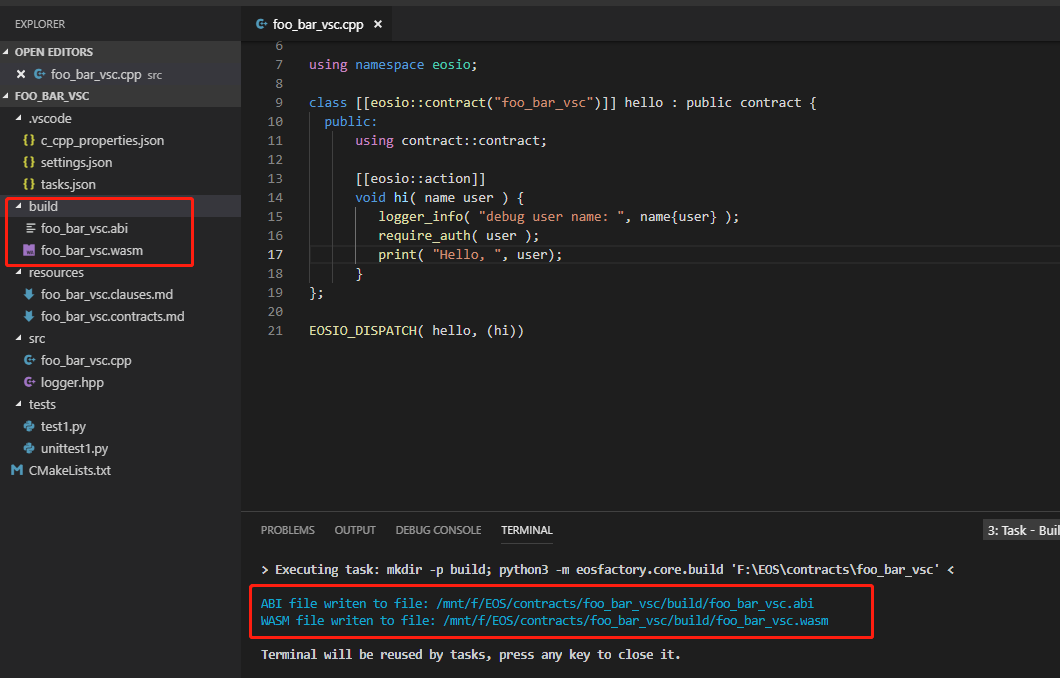The image size is (1060, 678).
Task: Click 'Terminal will be reused by tasks' message
Action: pyautogui.click(x=471, y=654)
